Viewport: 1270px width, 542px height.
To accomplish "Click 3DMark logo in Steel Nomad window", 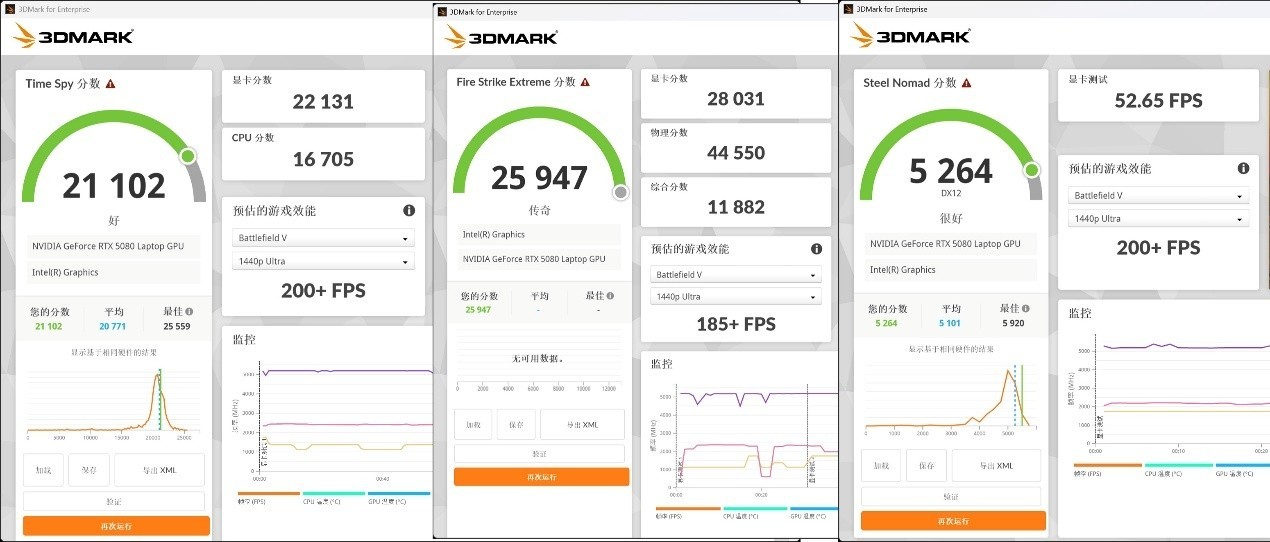I will point(910,34).
